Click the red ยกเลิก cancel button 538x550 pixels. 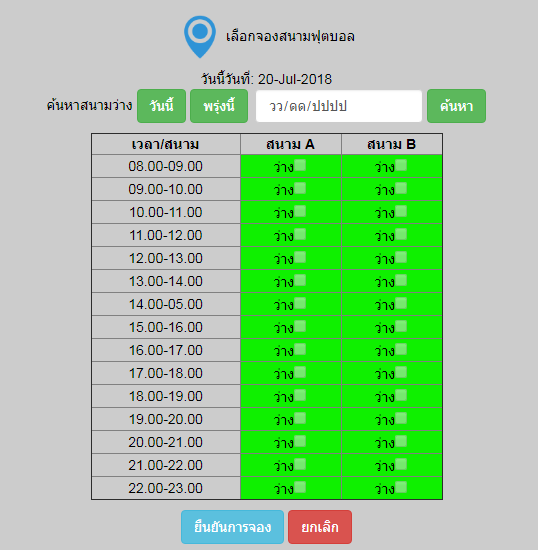click(x=320, y=527)
